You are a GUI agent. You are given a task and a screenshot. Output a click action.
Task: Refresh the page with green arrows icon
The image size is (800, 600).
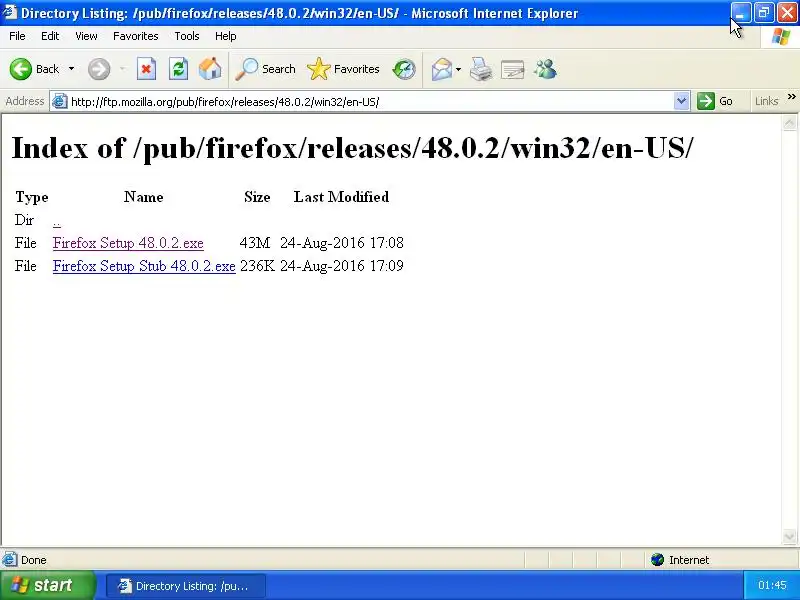pyautogui.click(x=179, y=69)
